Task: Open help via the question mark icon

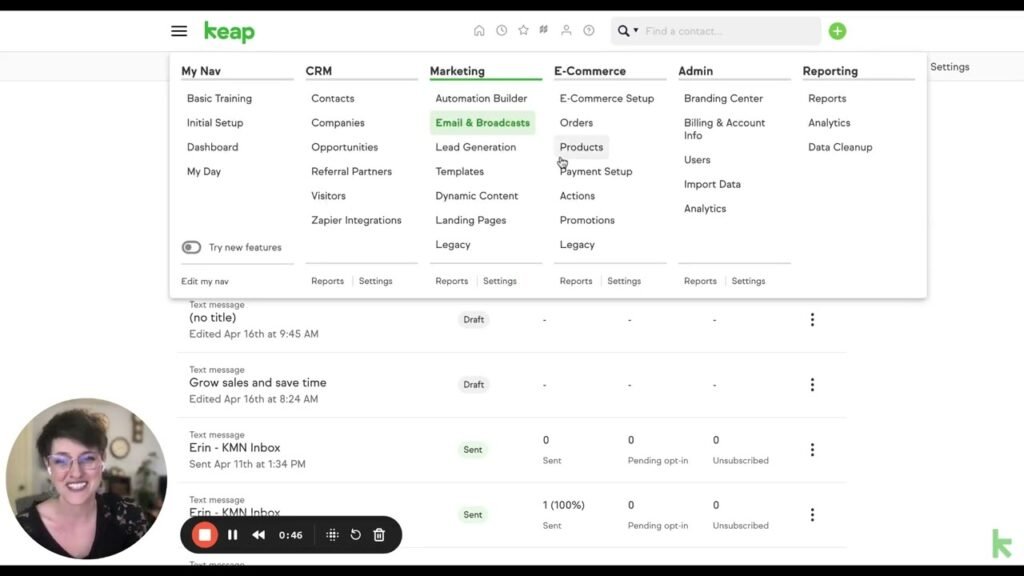Action: click(588, 30)
